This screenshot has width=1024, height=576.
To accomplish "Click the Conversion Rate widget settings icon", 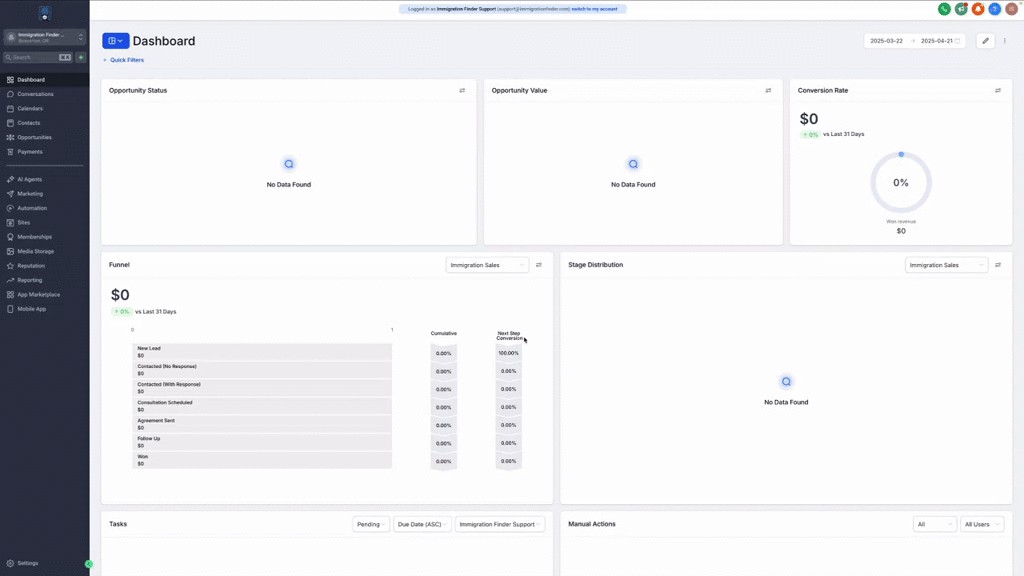I will click(x=997, y=91).
